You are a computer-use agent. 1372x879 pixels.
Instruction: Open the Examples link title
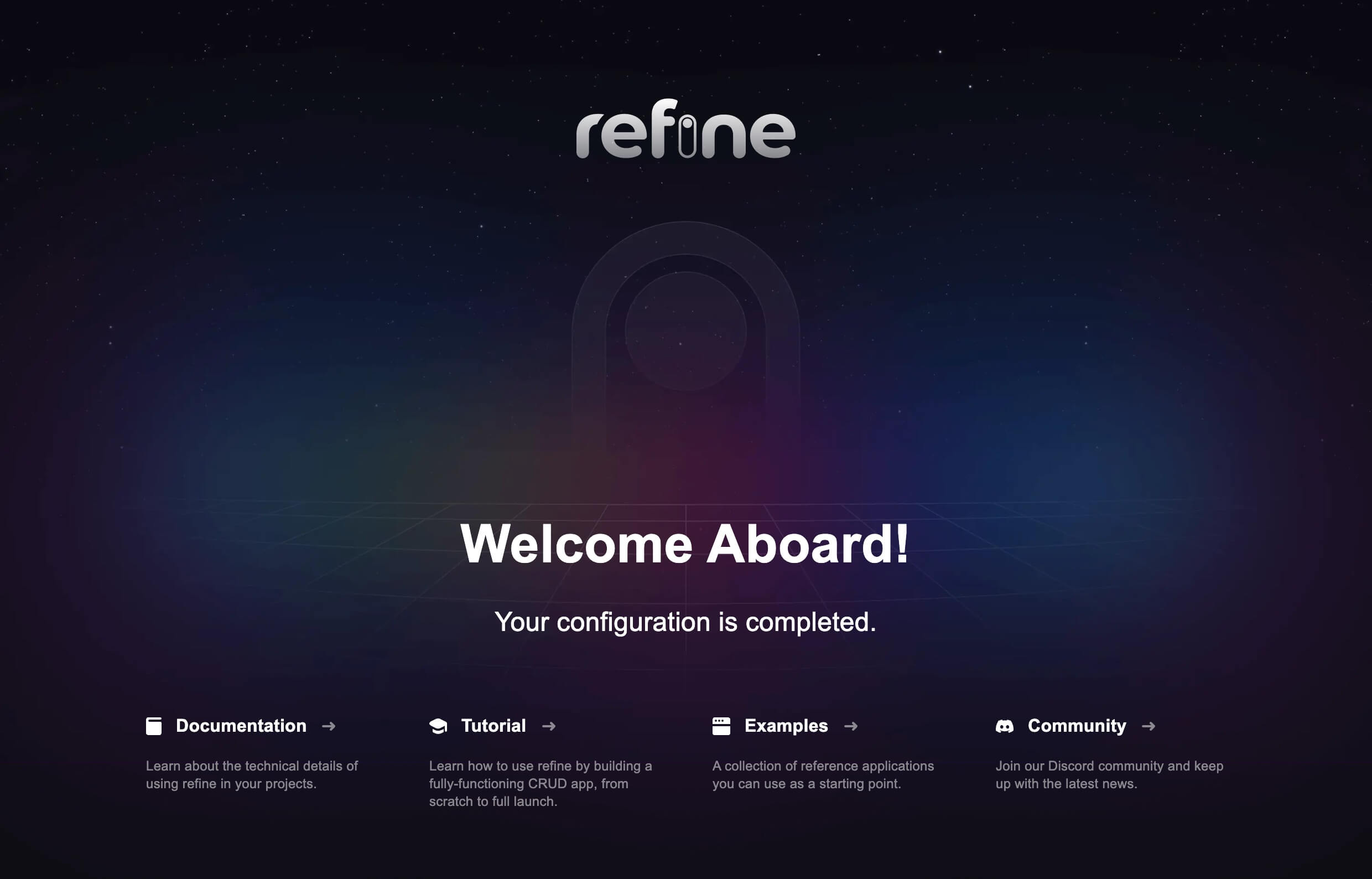786,726
